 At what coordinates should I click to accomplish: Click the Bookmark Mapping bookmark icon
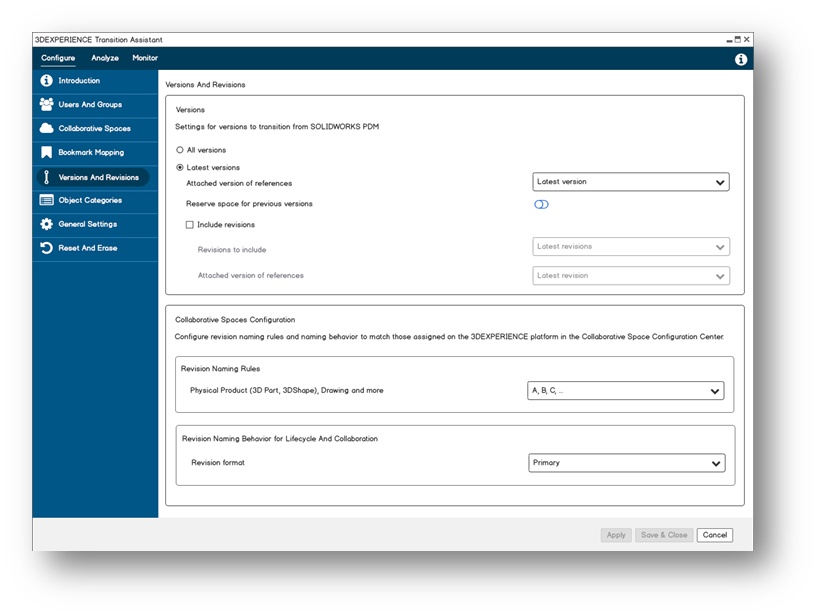[46, 152]
